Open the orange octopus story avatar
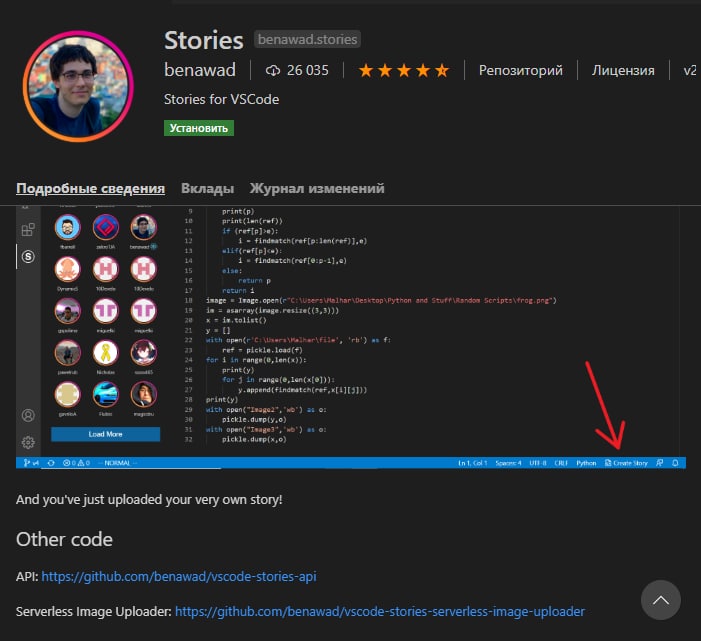 click(68, 269)
